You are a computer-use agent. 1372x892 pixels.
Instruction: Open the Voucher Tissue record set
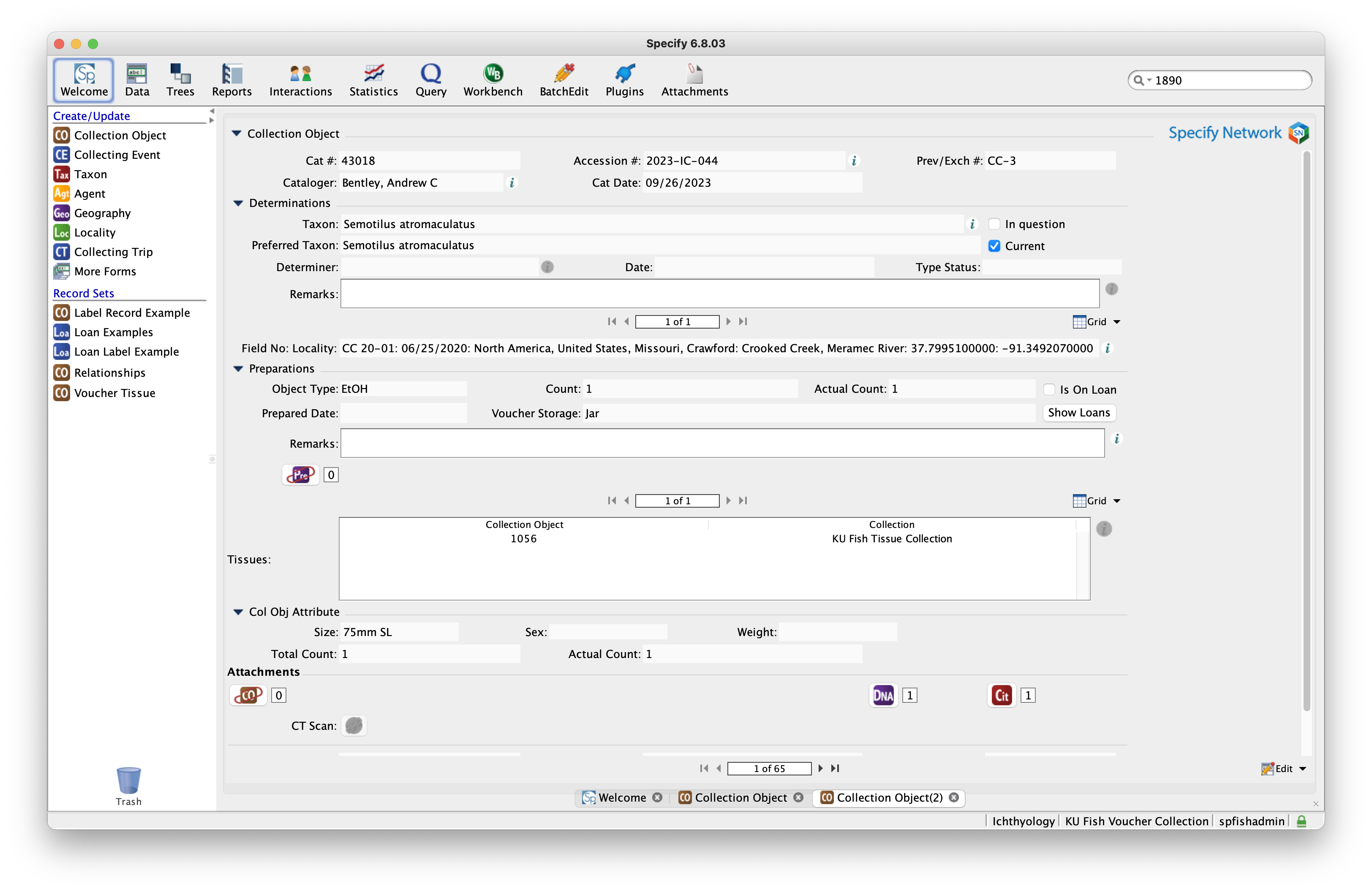[104, 393]
